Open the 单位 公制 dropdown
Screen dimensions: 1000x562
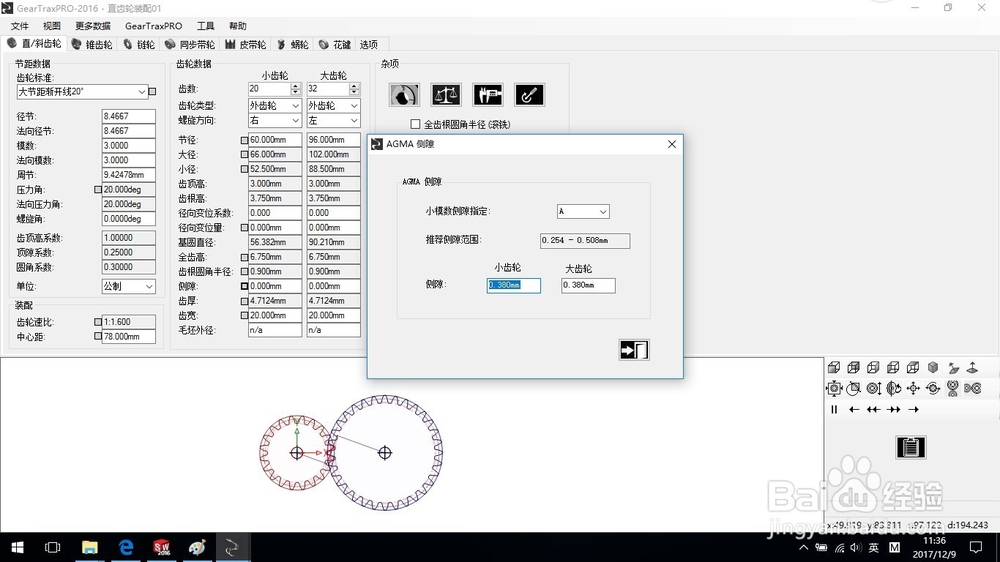point(128,286)
